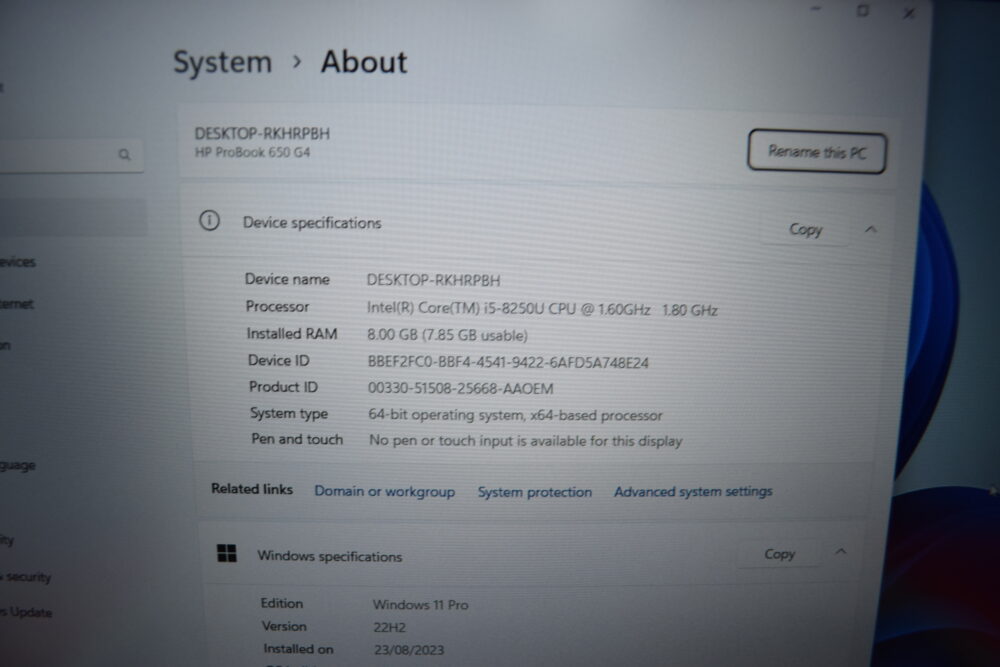Click the Pen and touch label
The image size is (1000, 667).
coord(297,439)
